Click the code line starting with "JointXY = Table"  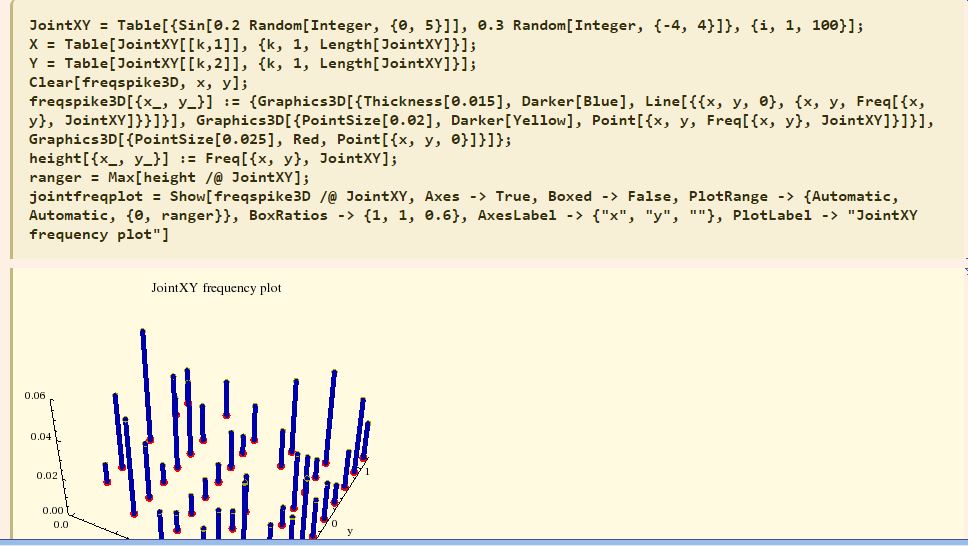pos(446,25)
